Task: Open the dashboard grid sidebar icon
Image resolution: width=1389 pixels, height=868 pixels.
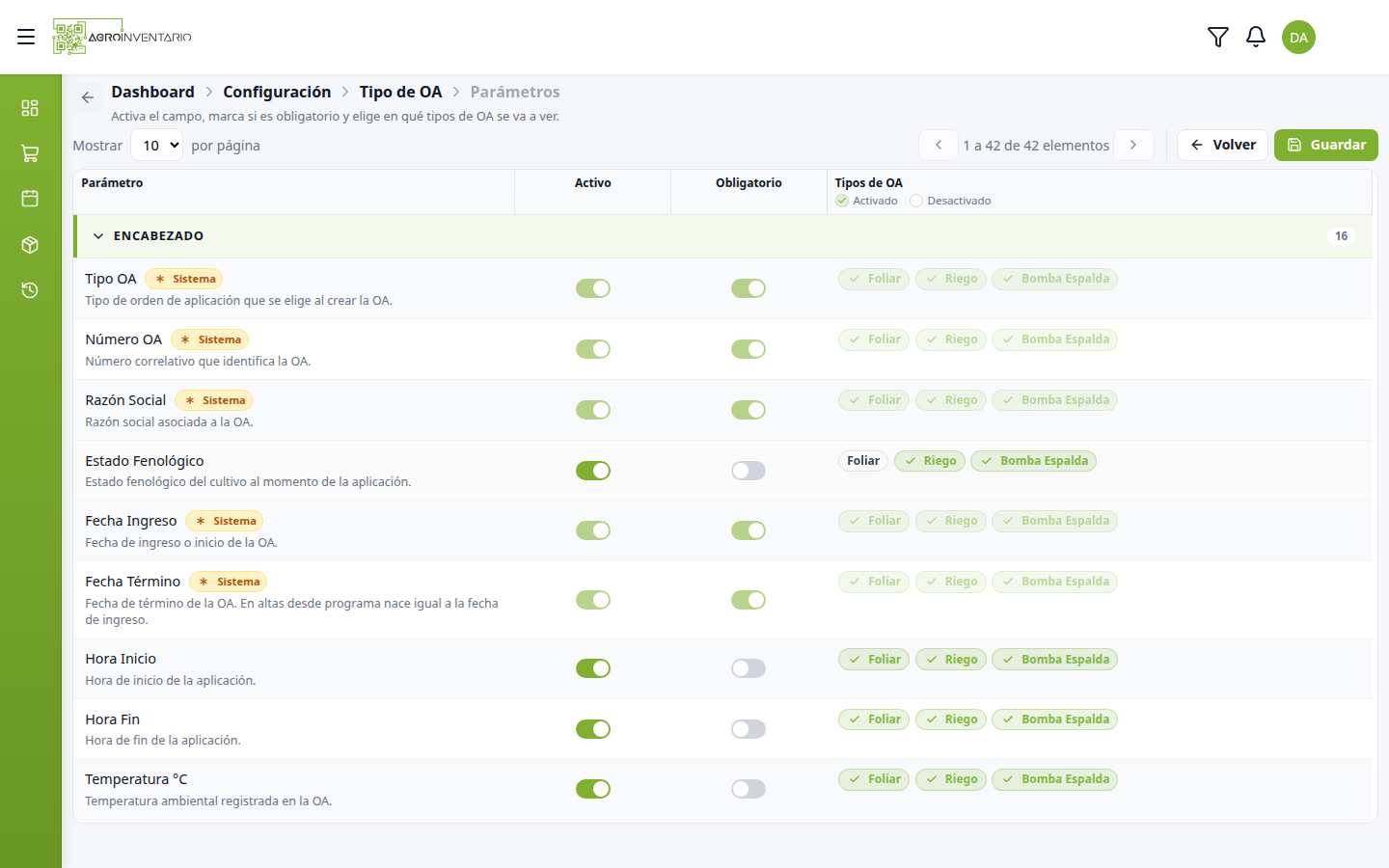Action: [x=30, y=107]
